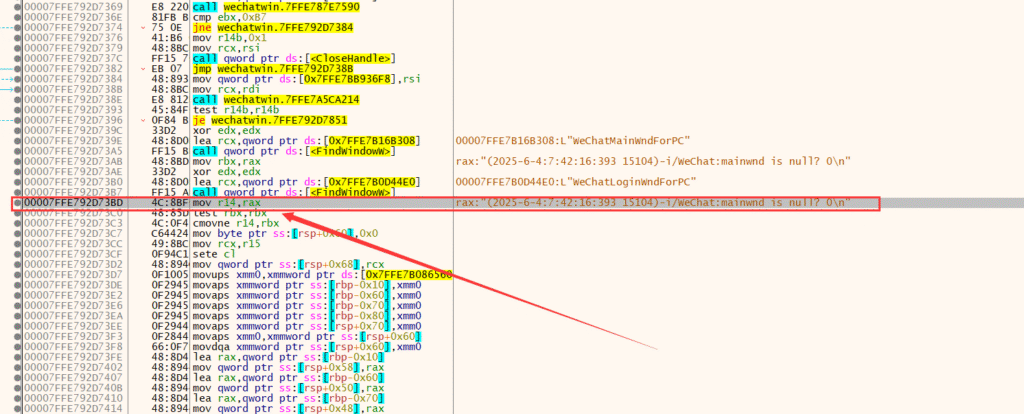
Task: Toggle breakpoint dot at address 00007FFE792D73C3
Action: (x=17, y=223)
